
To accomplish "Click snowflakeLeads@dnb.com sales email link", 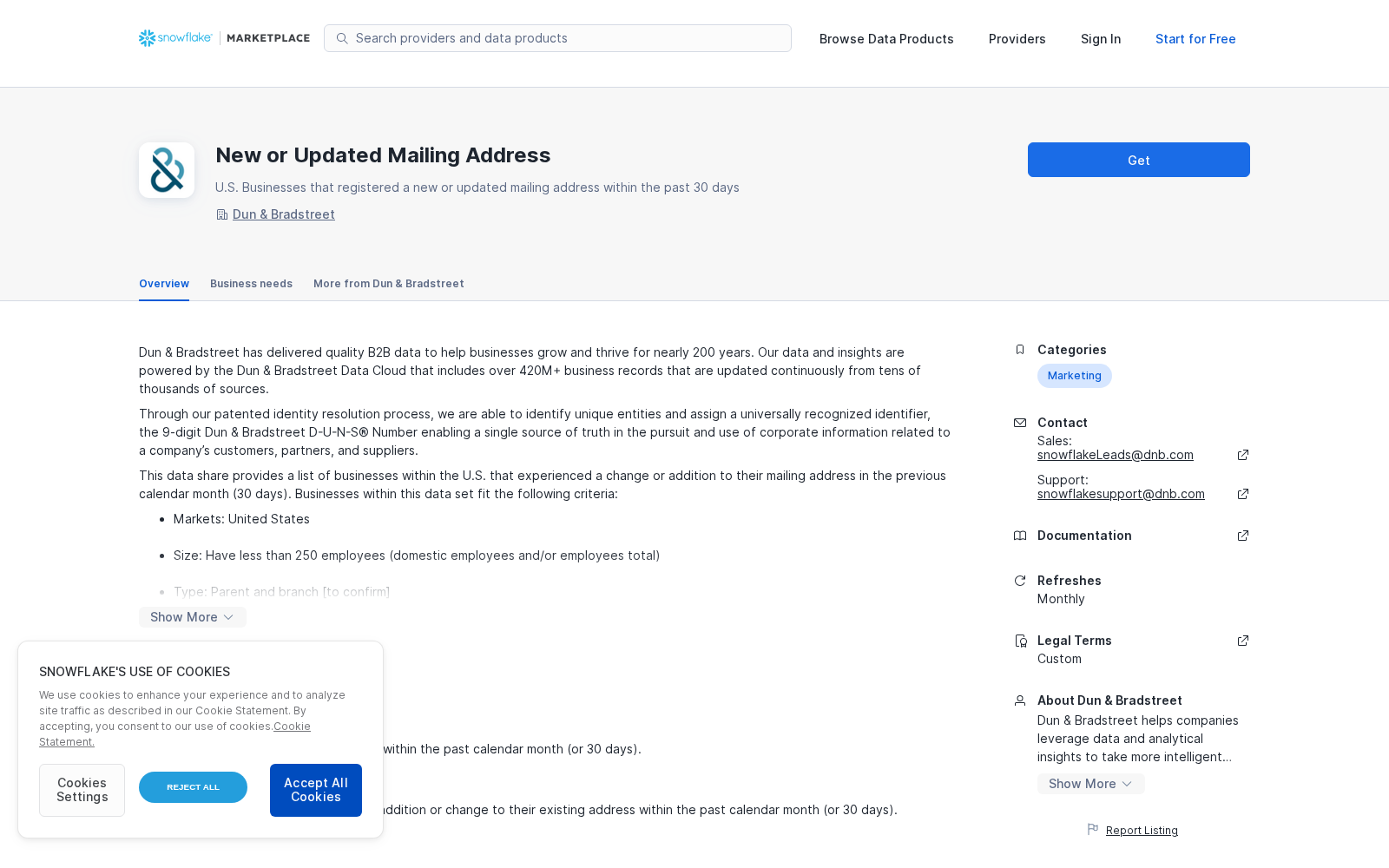I will coord(1116,455).
